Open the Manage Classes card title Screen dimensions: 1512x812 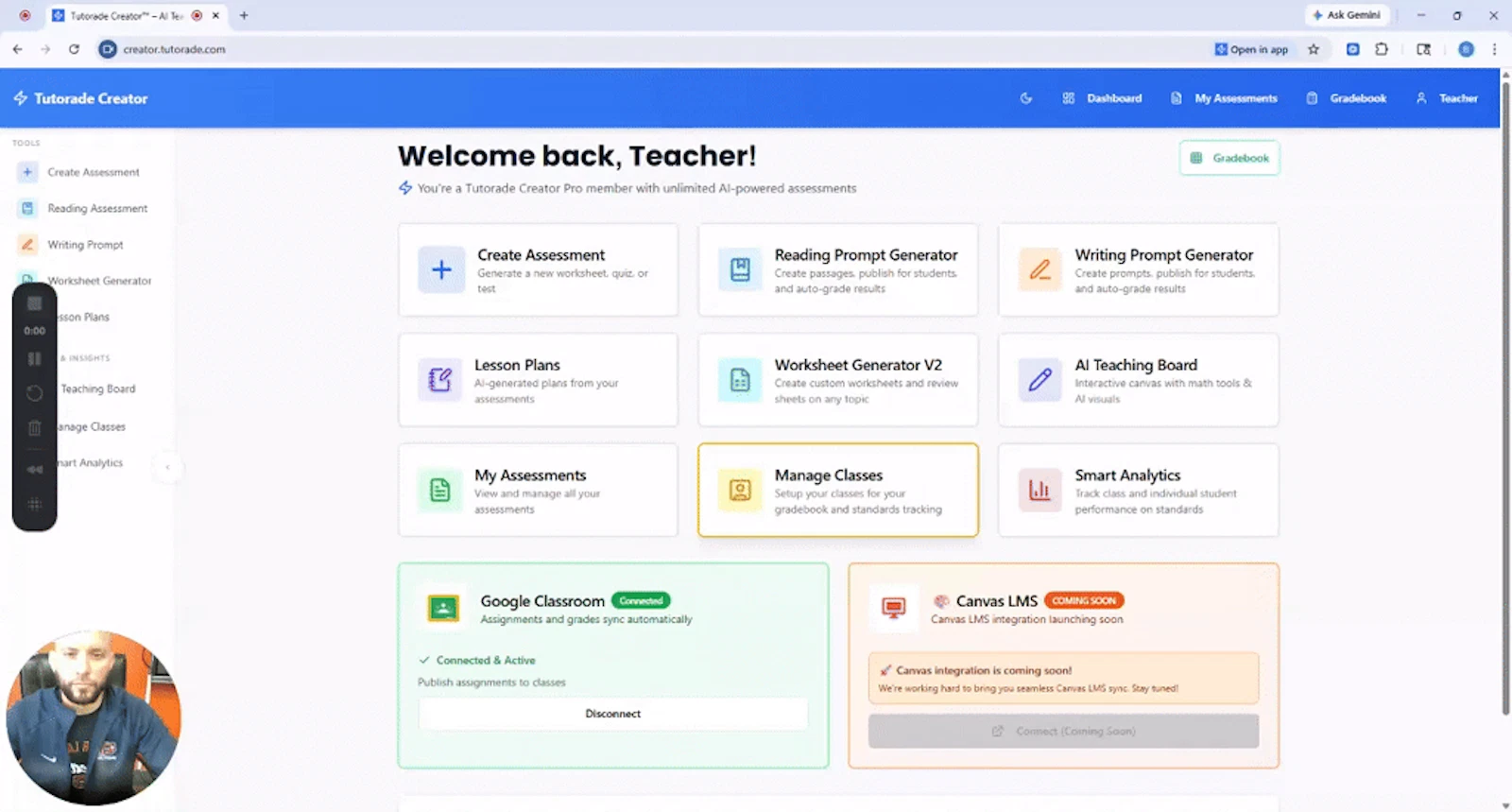point(829,475)
